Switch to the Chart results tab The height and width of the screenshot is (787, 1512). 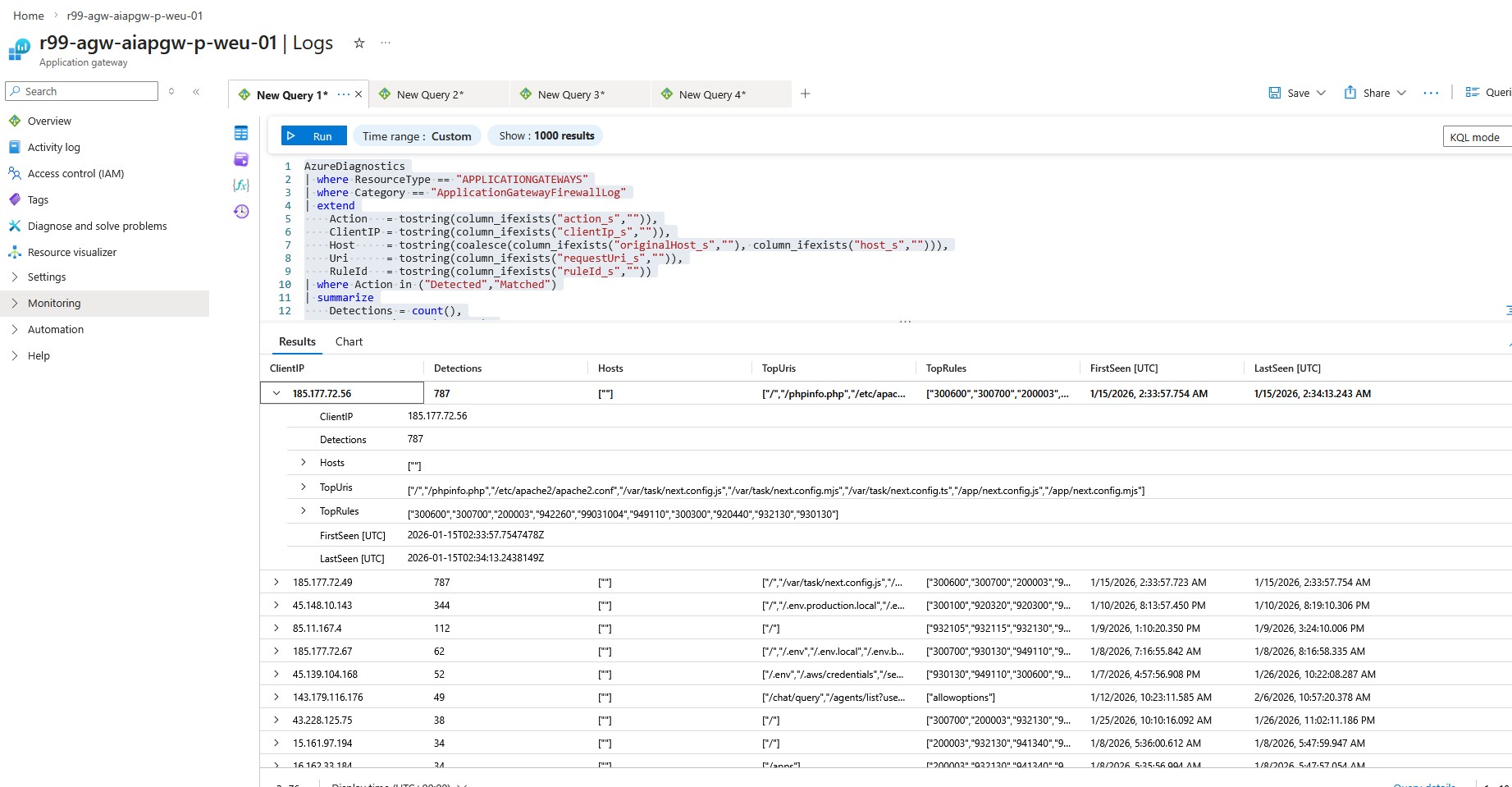[349, 341]
